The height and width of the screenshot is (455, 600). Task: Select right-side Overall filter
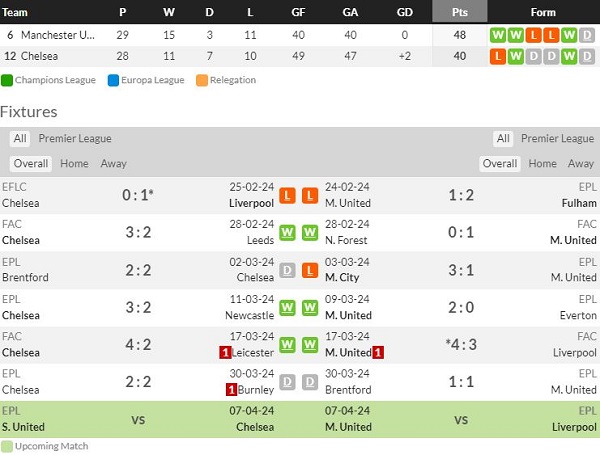click(500, 164)
